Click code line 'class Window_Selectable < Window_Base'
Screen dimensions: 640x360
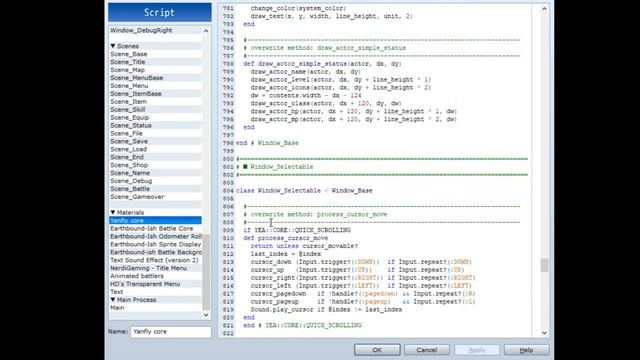[x=304, y=191]
